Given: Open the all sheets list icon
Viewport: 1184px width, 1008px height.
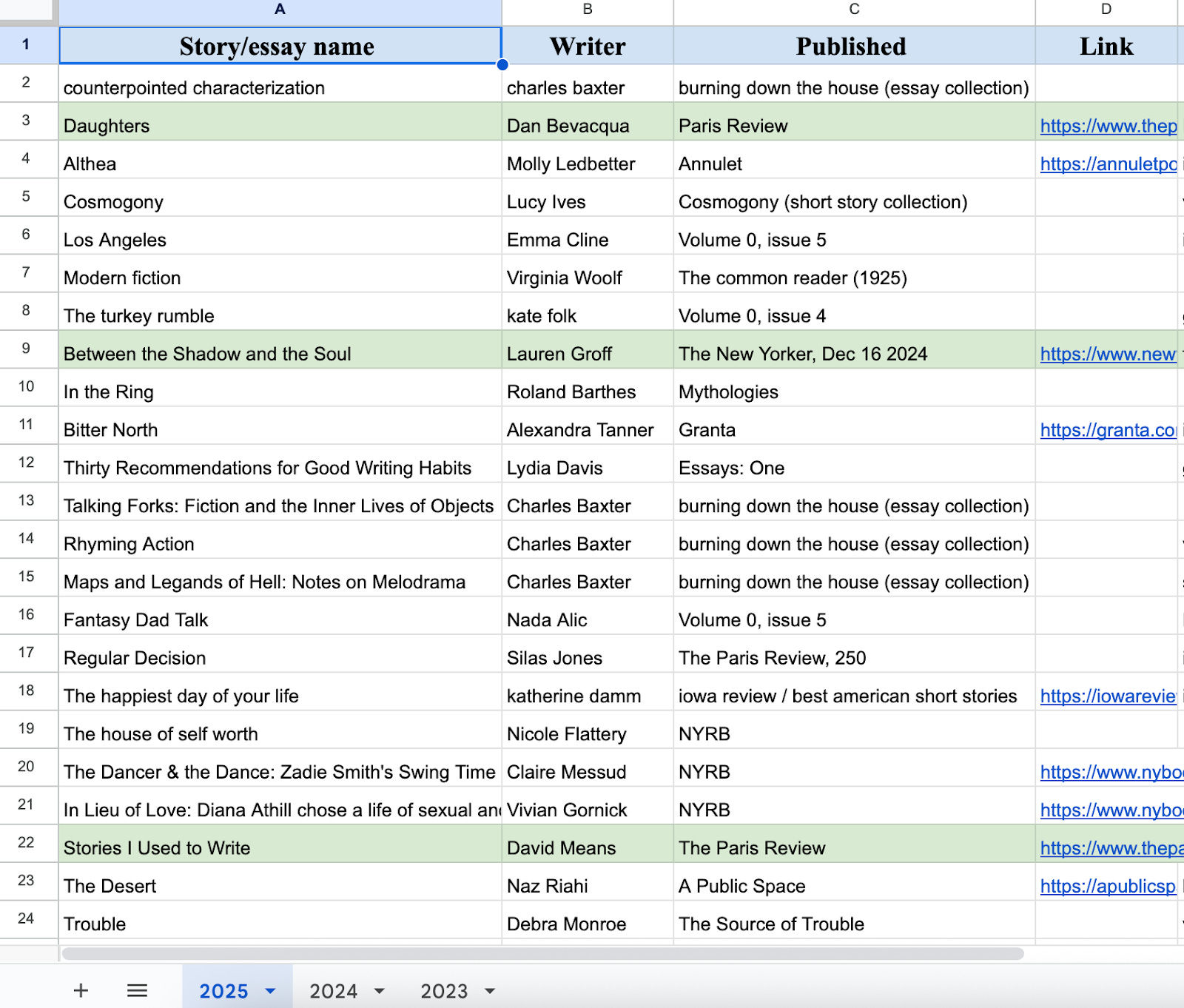Looking at the screenshot, I should click(138, 990).
